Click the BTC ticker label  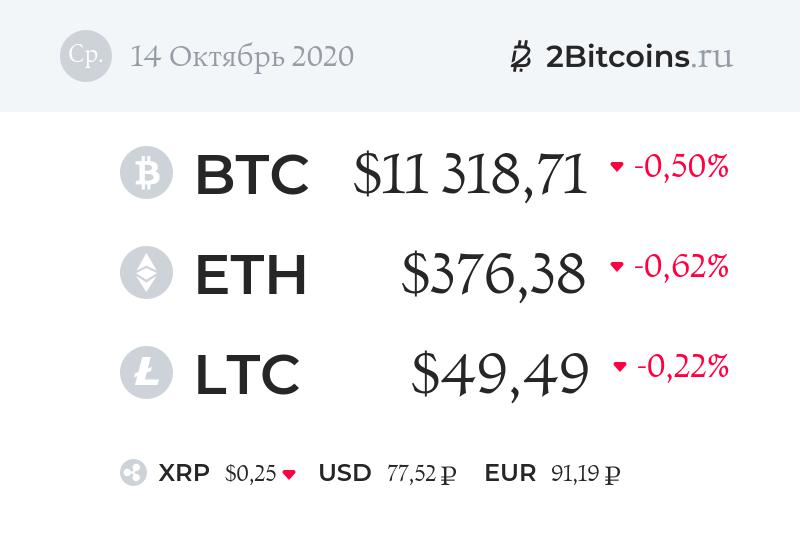coord(251,174)
